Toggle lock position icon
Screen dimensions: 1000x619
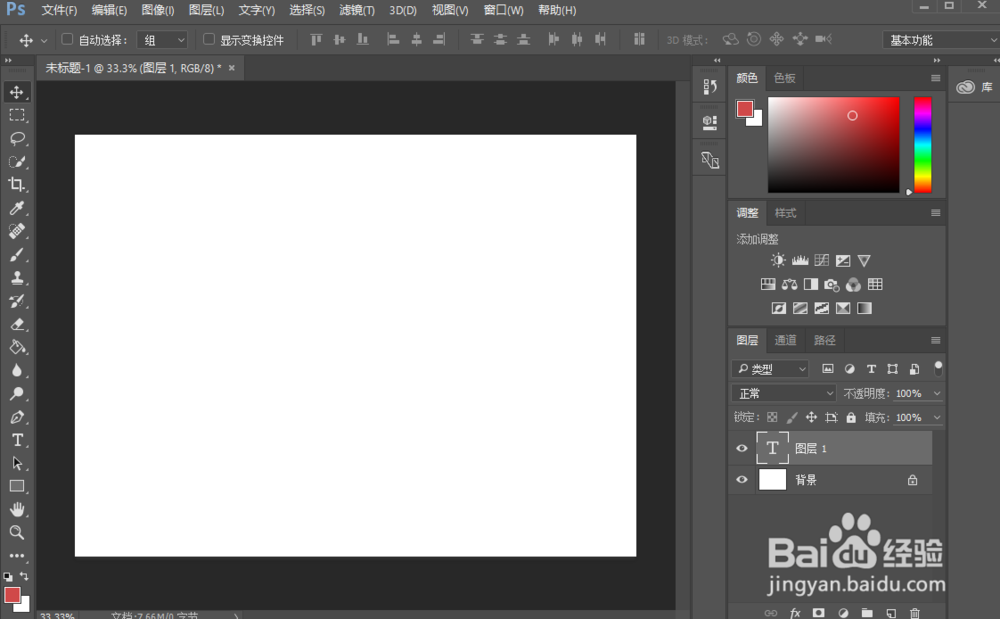pyautogui.click(x=811, y=417)
